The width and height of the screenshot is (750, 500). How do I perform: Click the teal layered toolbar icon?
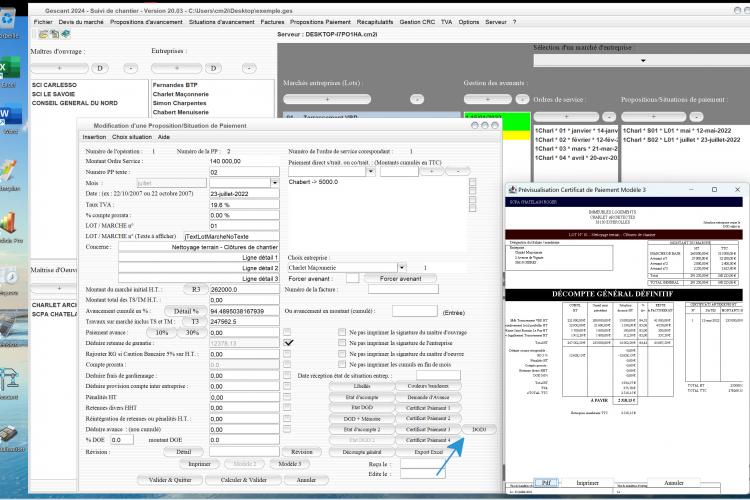point(66,34)
